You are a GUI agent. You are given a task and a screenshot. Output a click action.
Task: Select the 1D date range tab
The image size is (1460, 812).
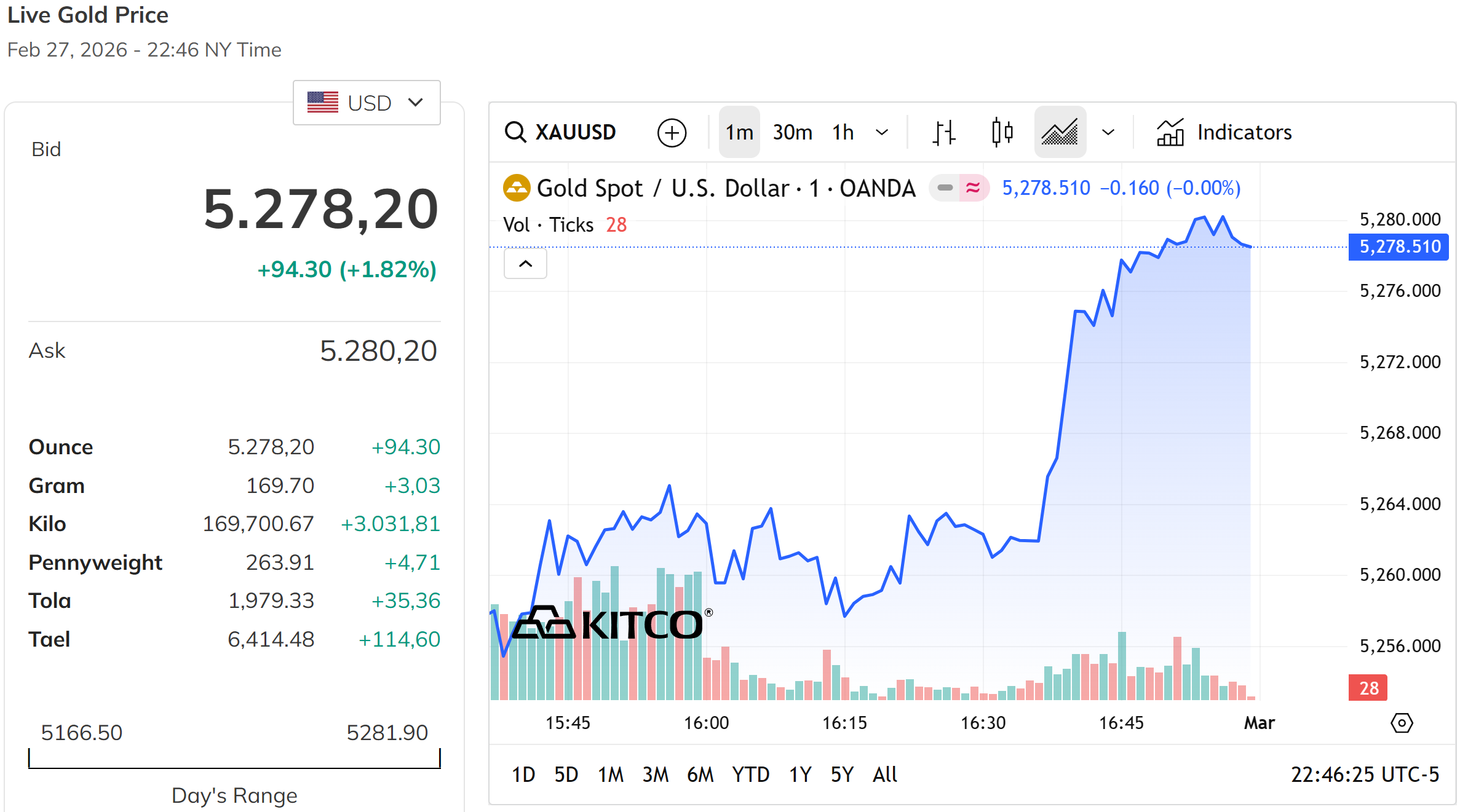[x=523, y=775]
